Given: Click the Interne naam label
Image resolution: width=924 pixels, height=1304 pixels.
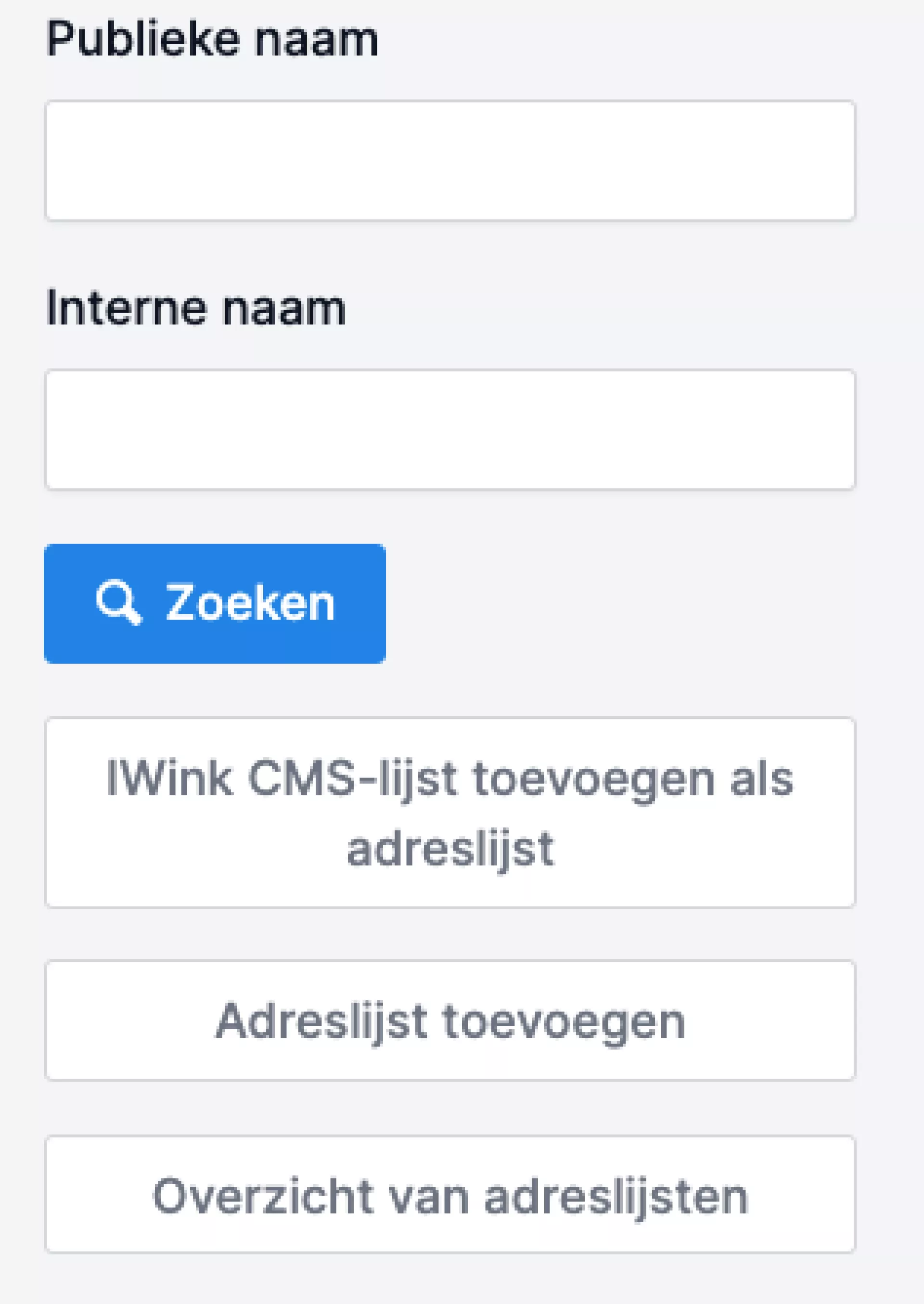Looking at the screenshot, I should [196, 309].
